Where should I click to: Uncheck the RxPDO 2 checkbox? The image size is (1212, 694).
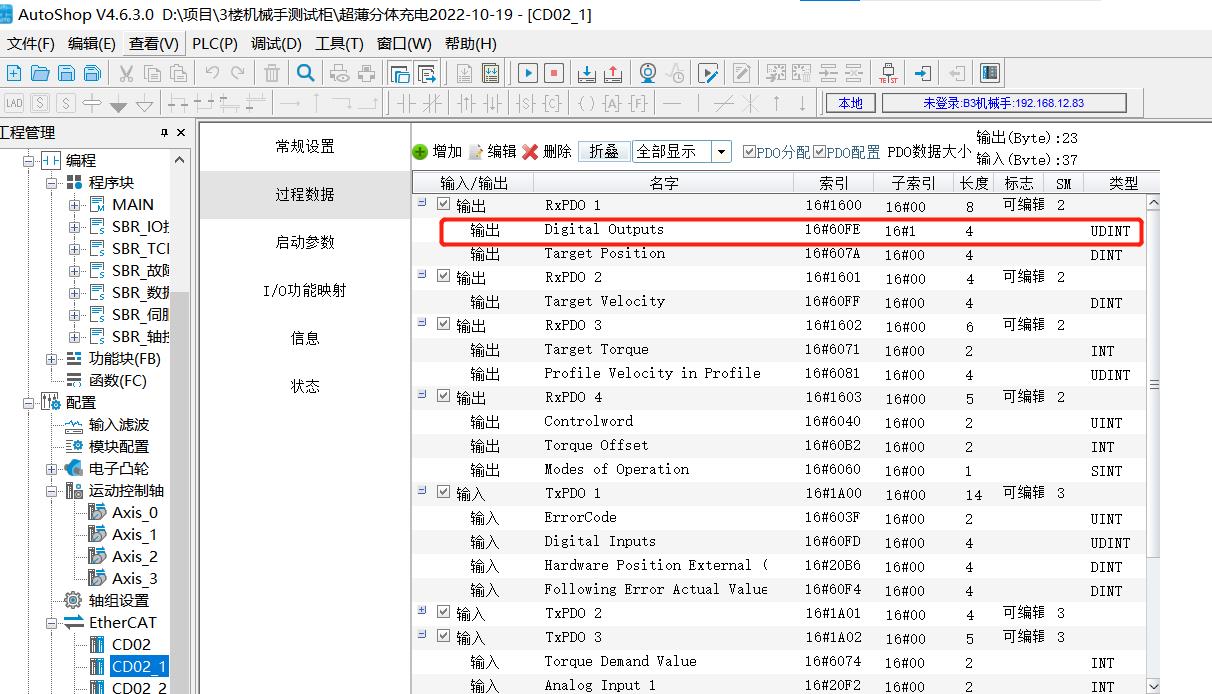point(443,277)
